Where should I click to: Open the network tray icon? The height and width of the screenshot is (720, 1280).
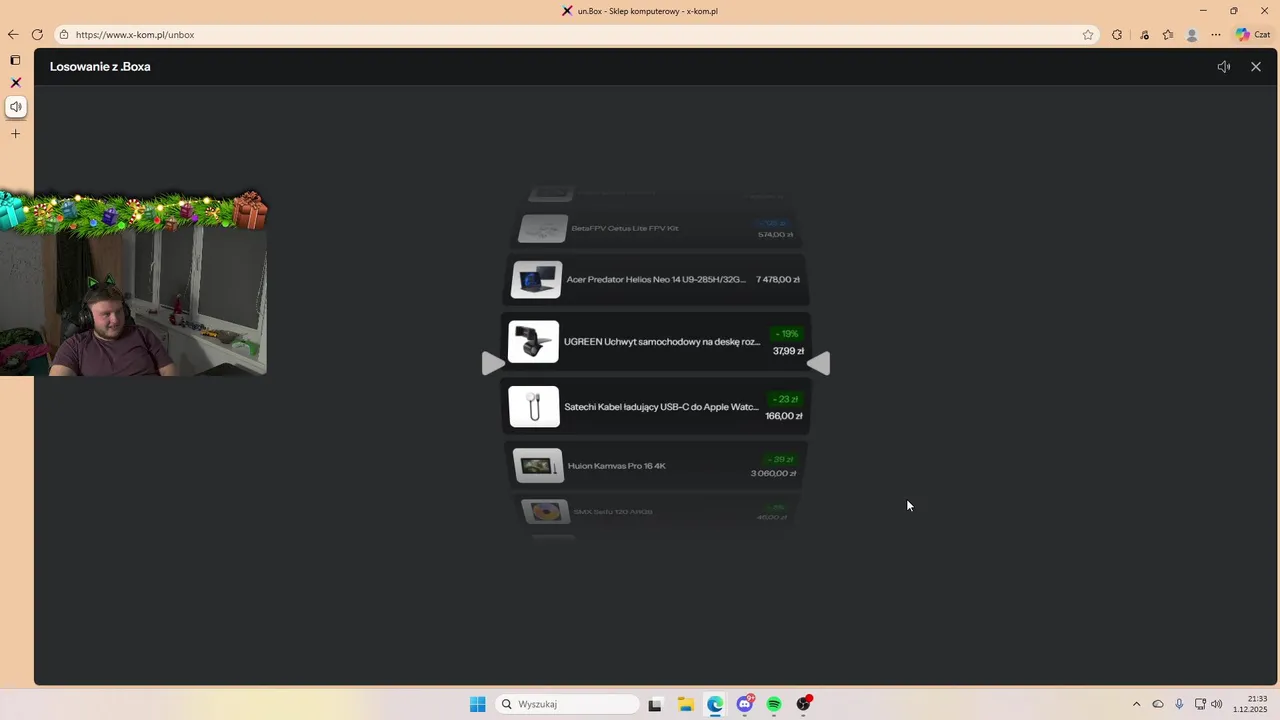(1200, 704)
